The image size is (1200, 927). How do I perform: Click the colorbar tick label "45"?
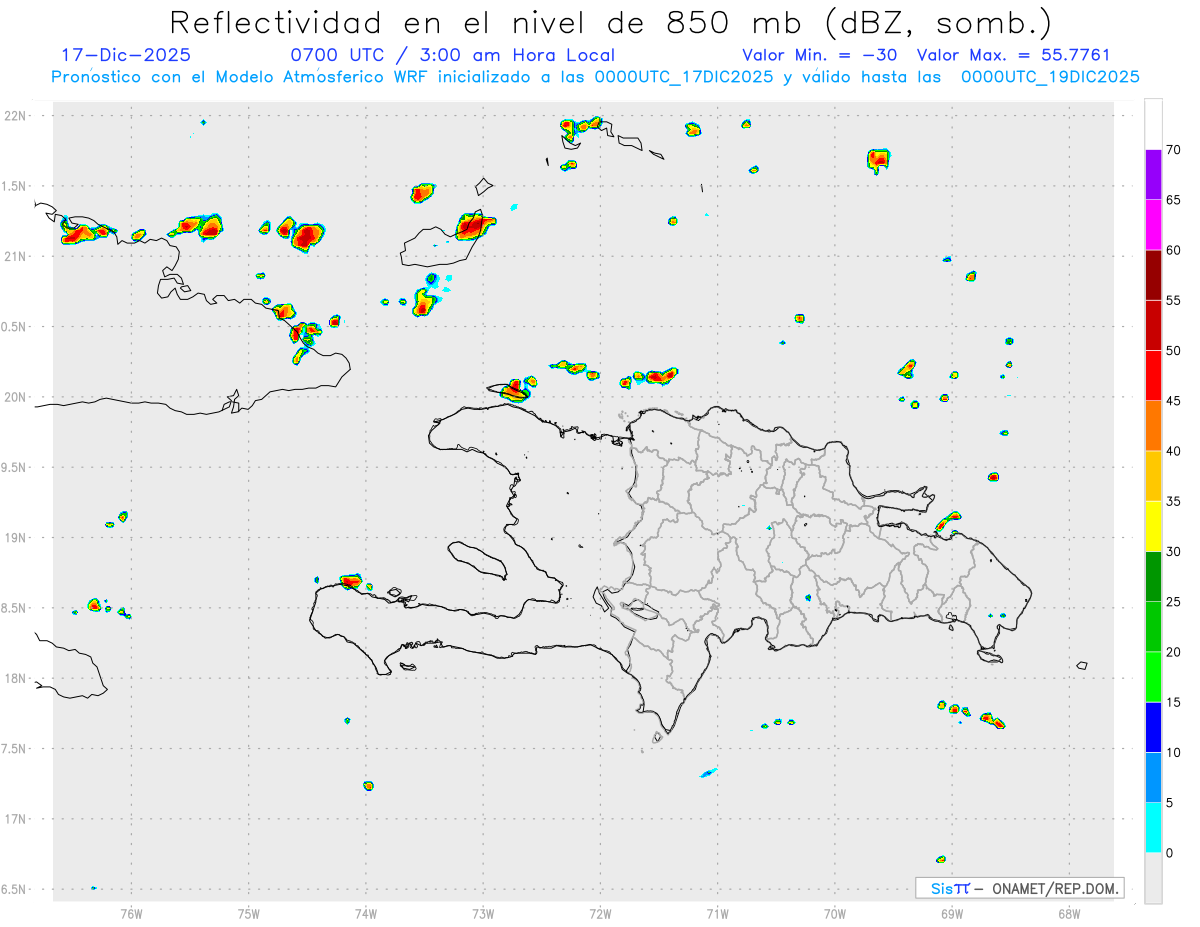[x=1174, y=401]
